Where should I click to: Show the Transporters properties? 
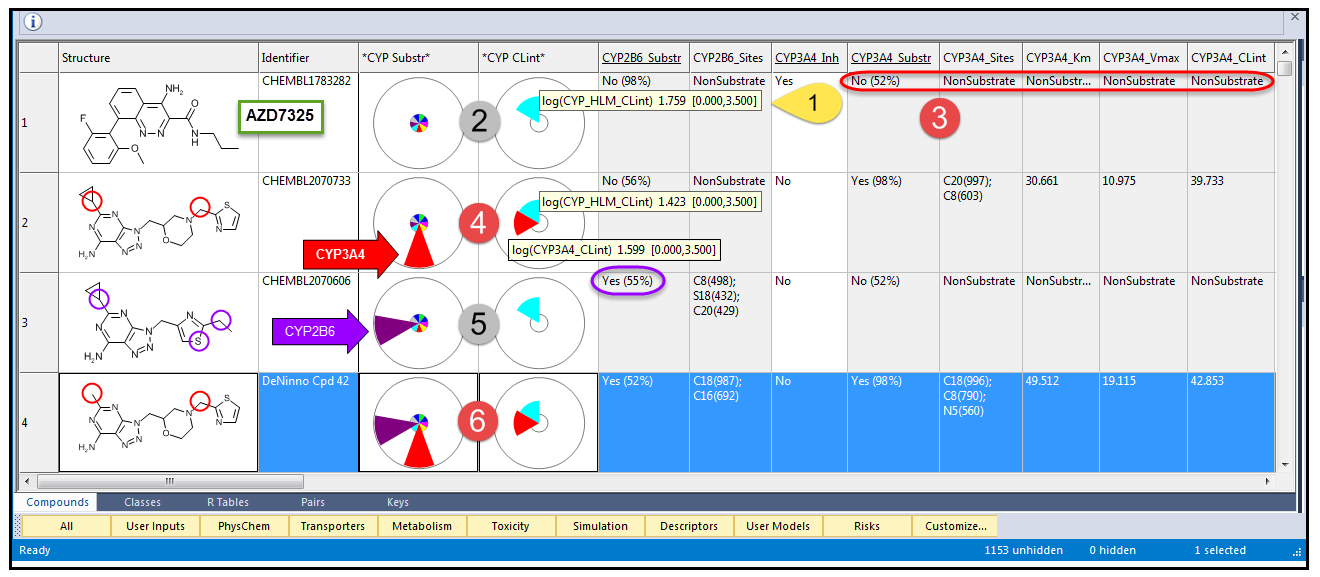(x=333, y=526)
